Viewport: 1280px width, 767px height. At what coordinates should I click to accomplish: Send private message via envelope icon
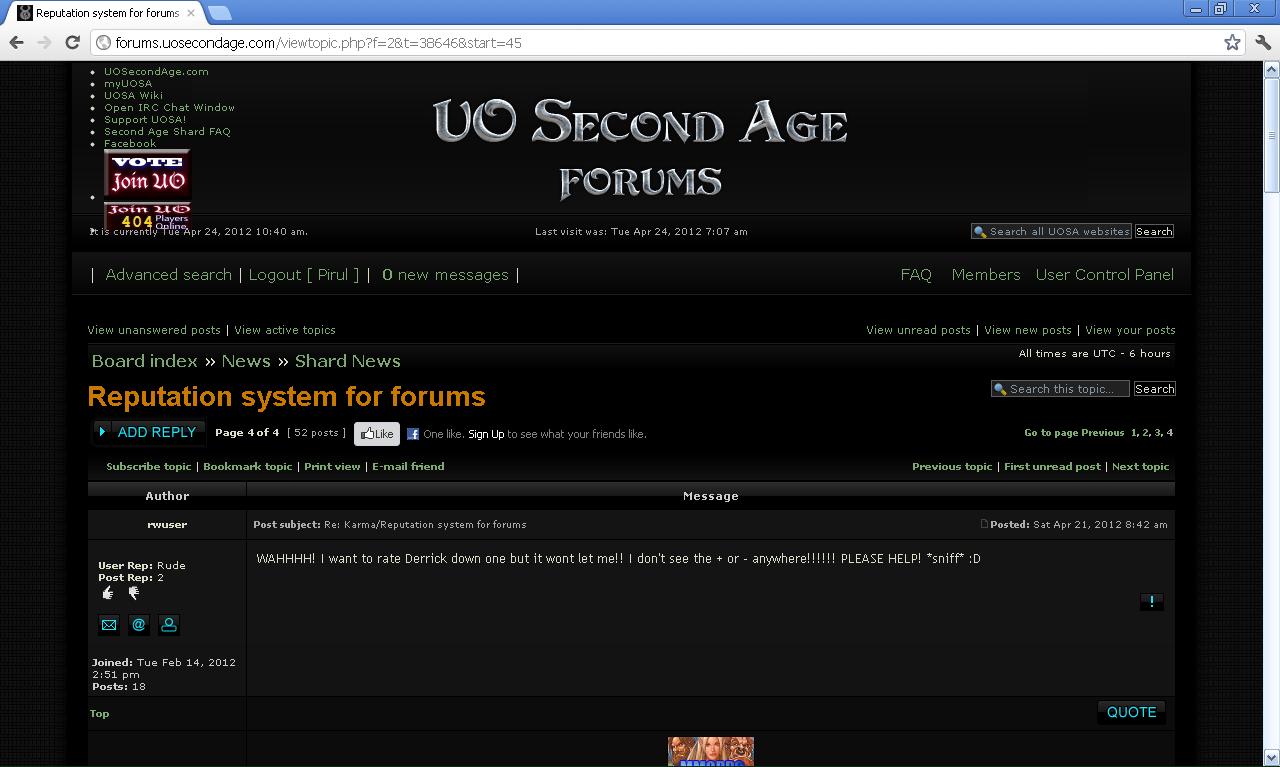click(x=109, y=625)
